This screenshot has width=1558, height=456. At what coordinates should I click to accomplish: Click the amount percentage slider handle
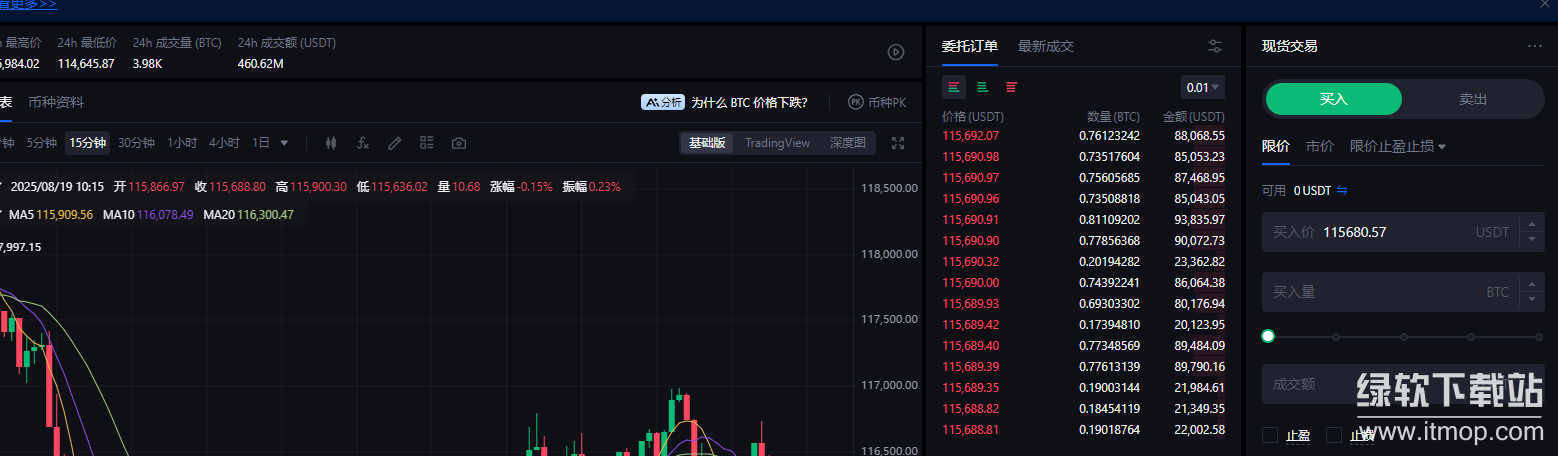pyautogui.click(x=1269, y=336)
